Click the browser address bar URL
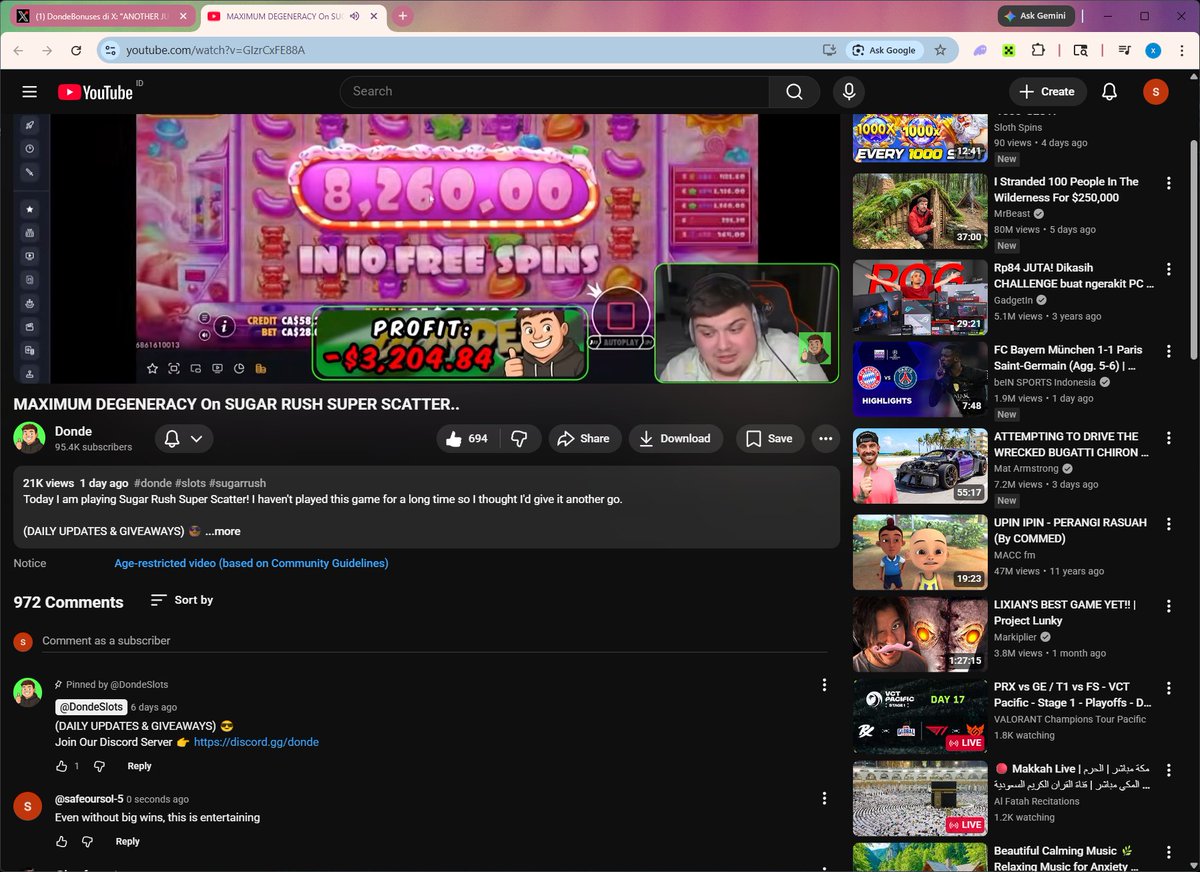1200x872 pixels. point(216,50)
